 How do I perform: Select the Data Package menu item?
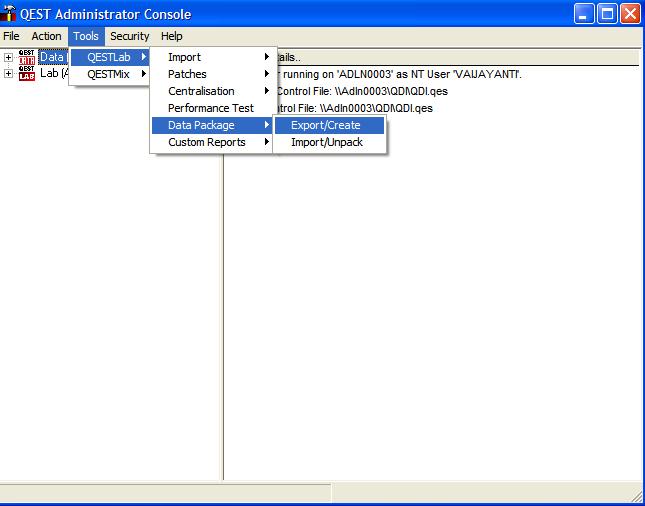(201, 125)
